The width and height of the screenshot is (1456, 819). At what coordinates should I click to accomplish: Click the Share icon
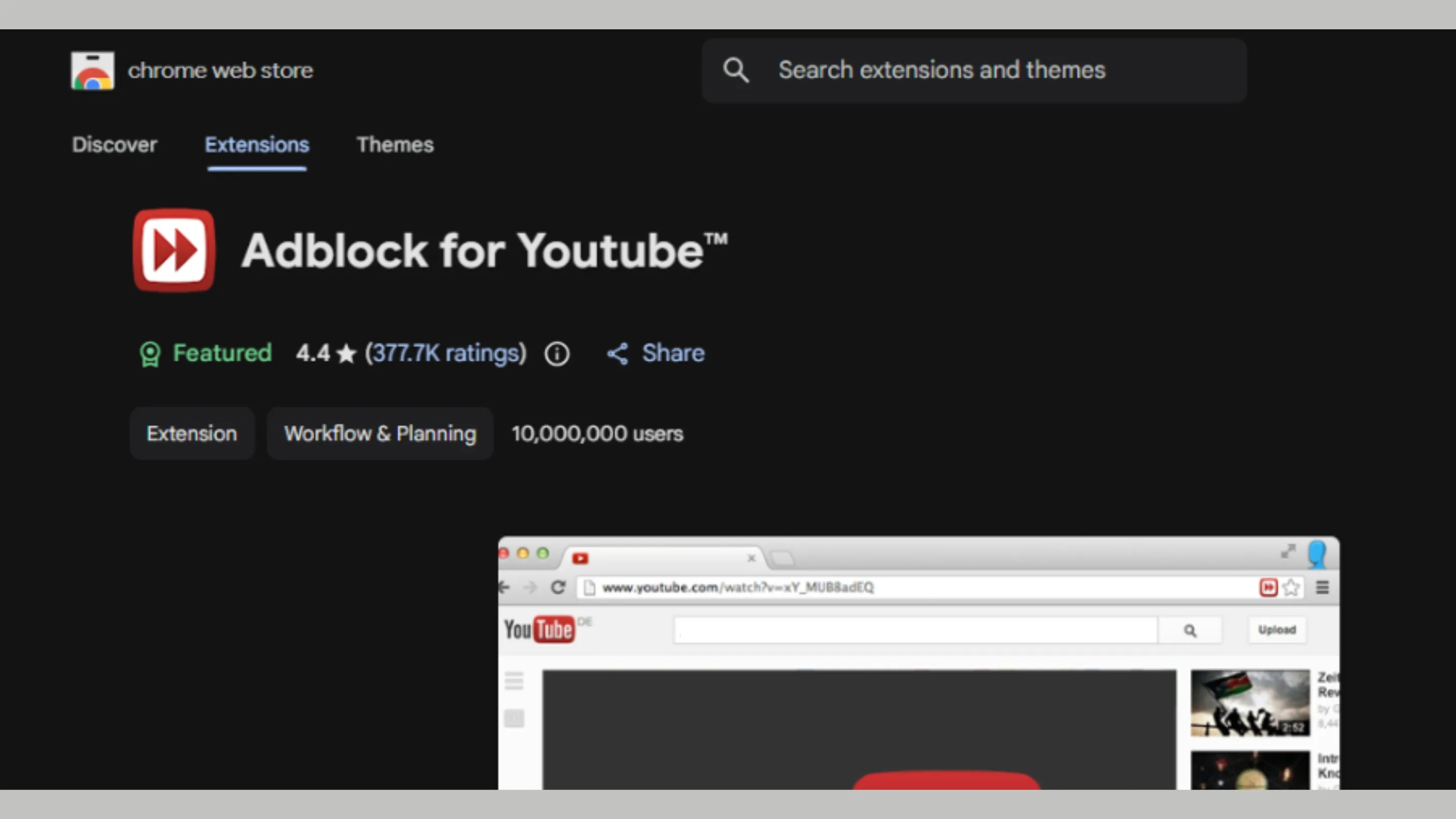pos(617,354)
